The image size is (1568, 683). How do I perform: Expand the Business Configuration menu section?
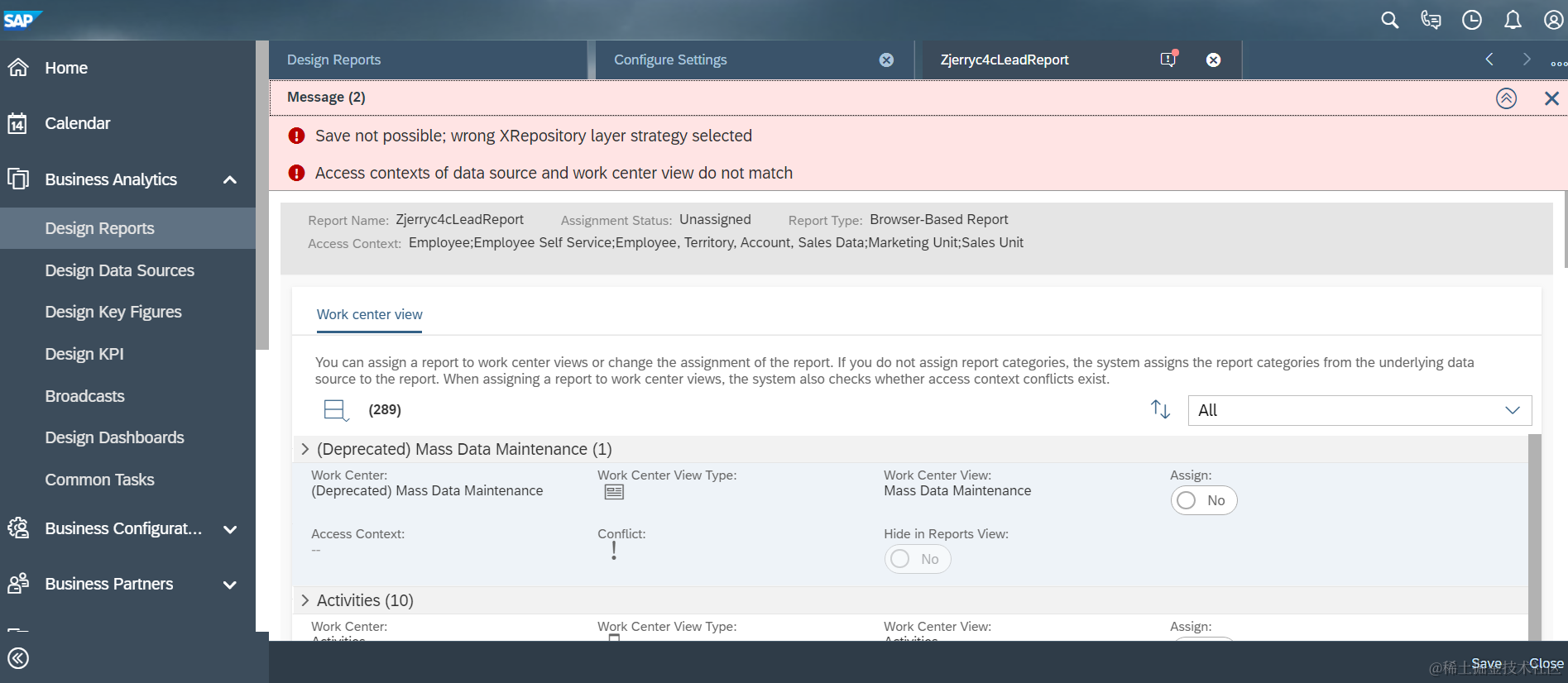pos(230,529)
